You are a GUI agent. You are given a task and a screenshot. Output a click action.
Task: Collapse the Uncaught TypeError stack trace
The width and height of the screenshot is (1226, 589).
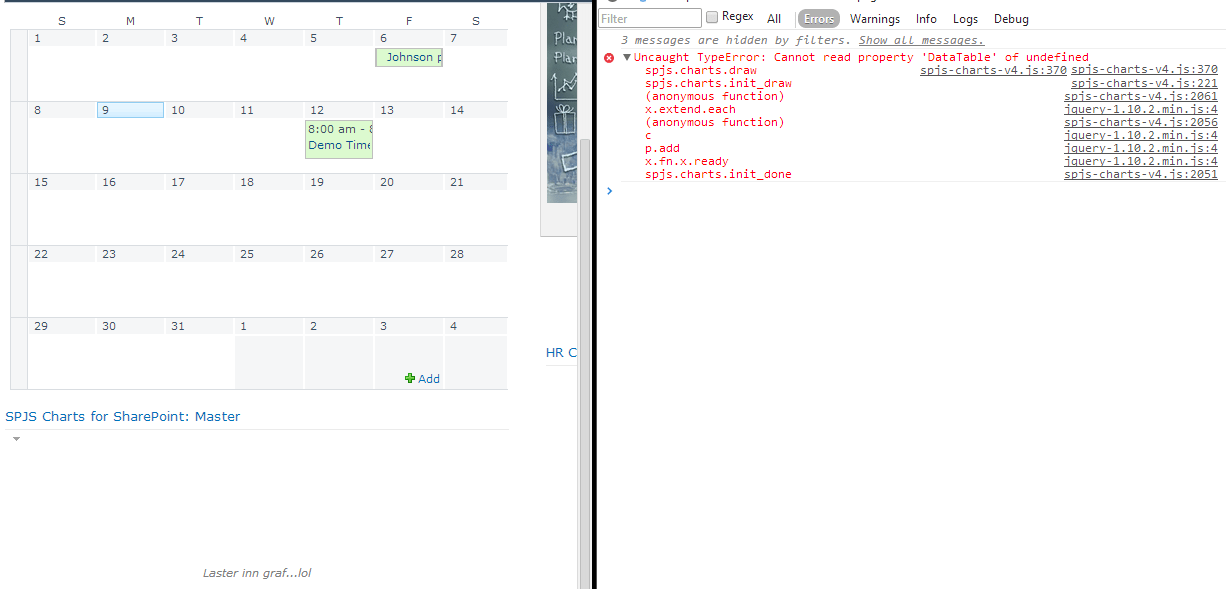click(625, 57)
